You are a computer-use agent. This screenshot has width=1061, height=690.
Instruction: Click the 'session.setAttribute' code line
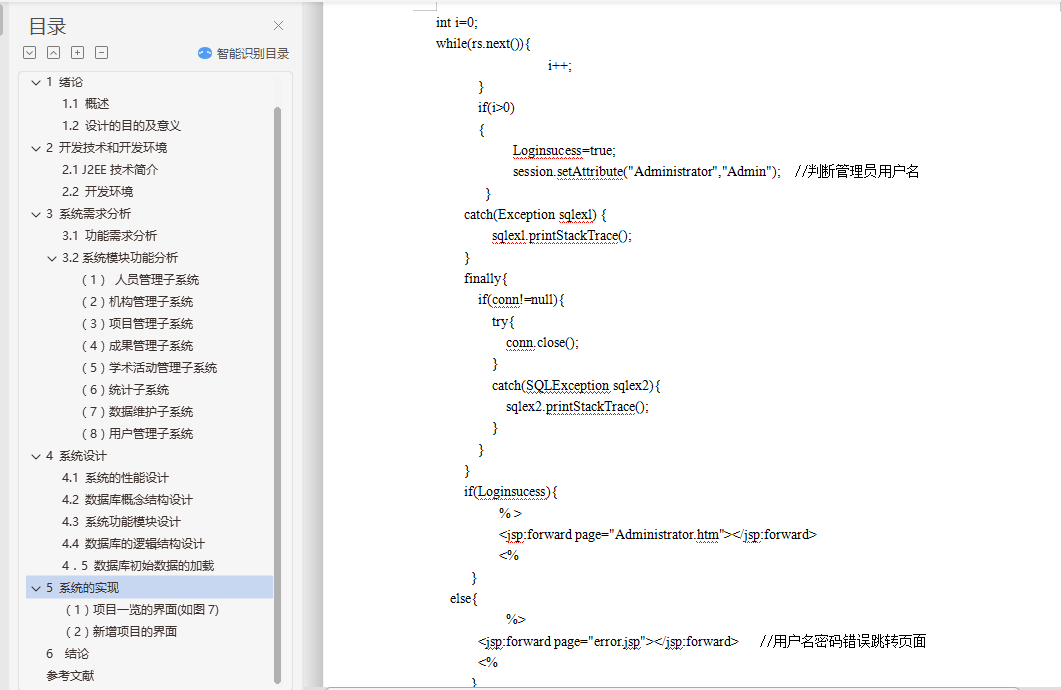[x=646, y=171]
